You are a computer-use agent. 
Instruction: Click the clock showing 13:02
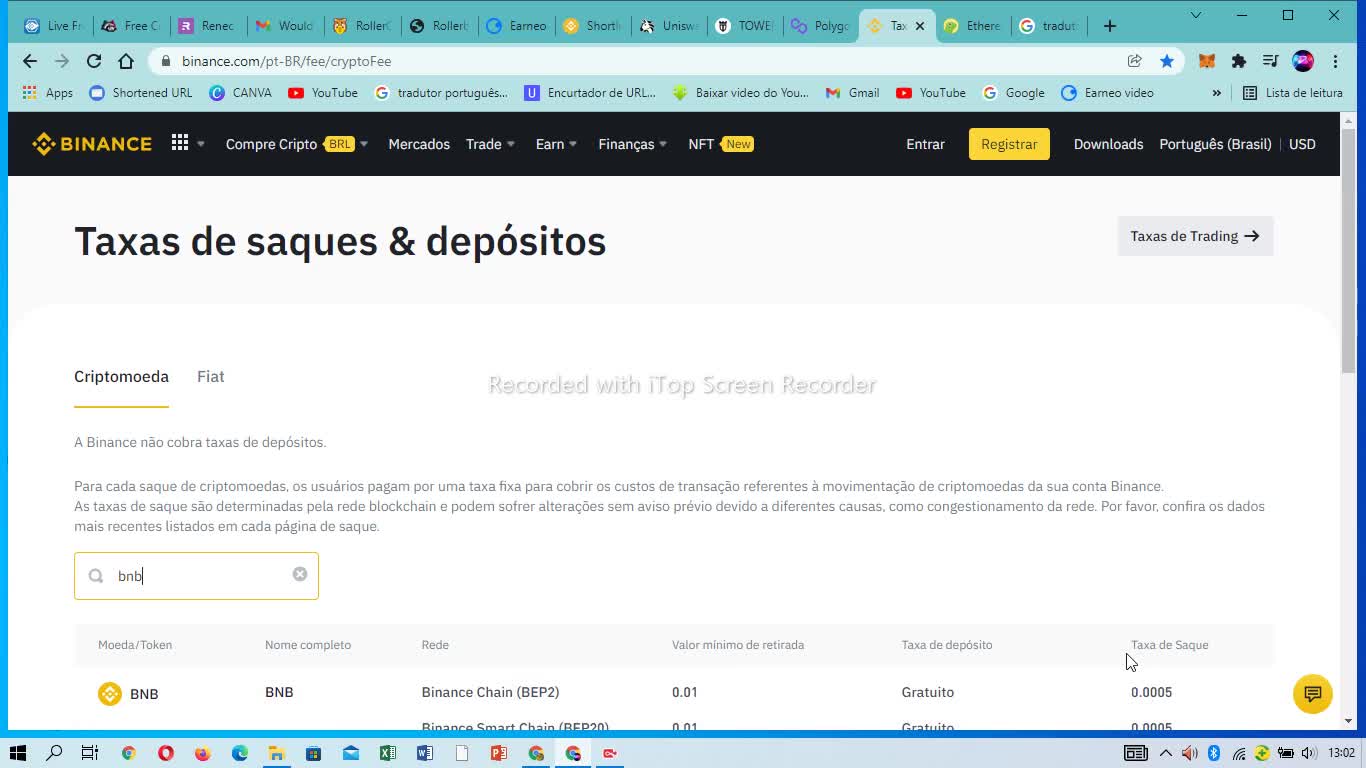click(1342, 753)
